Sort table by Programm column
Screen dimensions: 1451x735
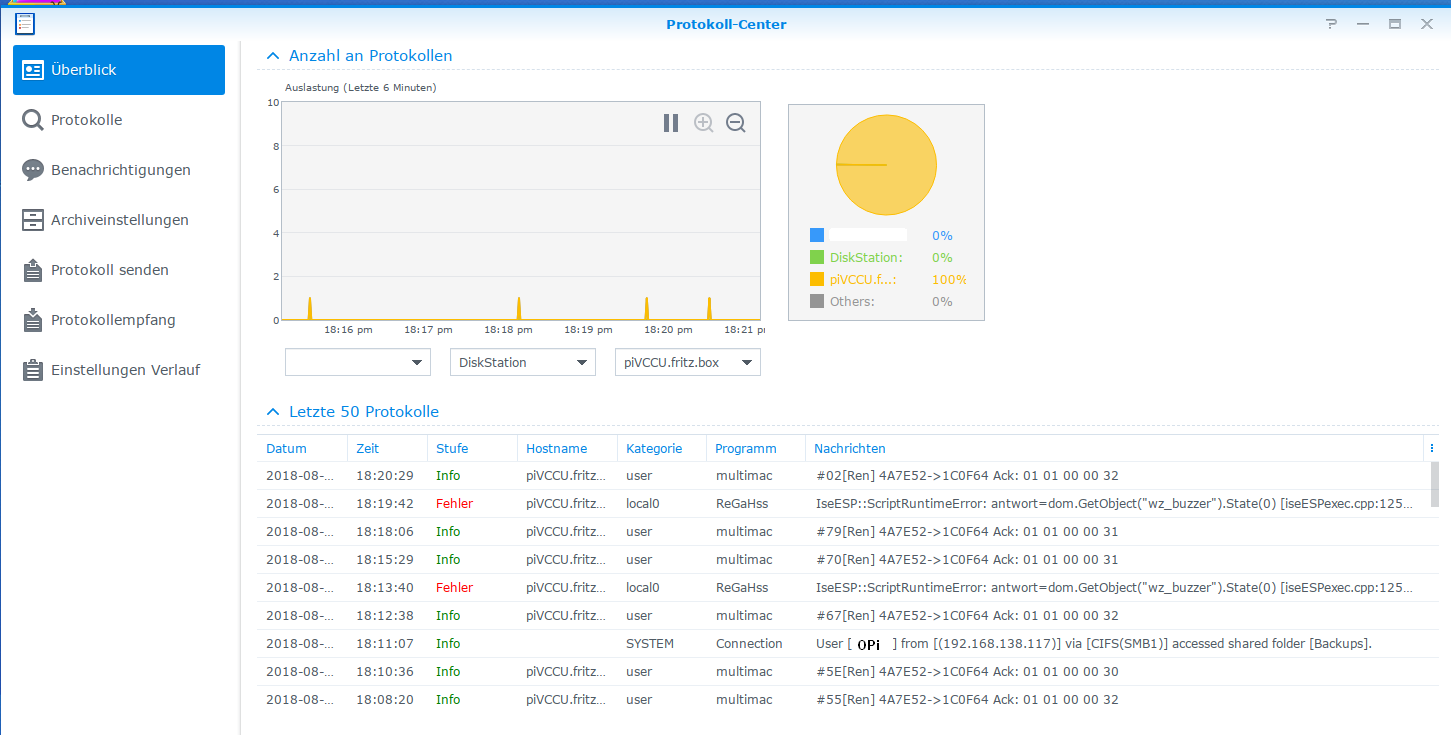tap(756, 448)
